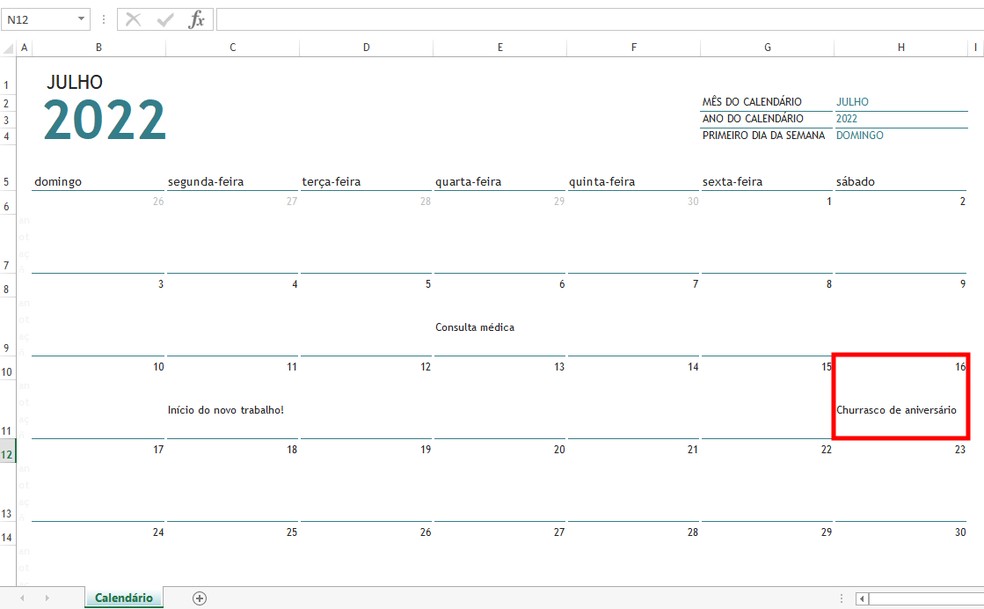984x609 pixels.
Task: Open the Name Box dropdown
Action: [x=82, y=18]
